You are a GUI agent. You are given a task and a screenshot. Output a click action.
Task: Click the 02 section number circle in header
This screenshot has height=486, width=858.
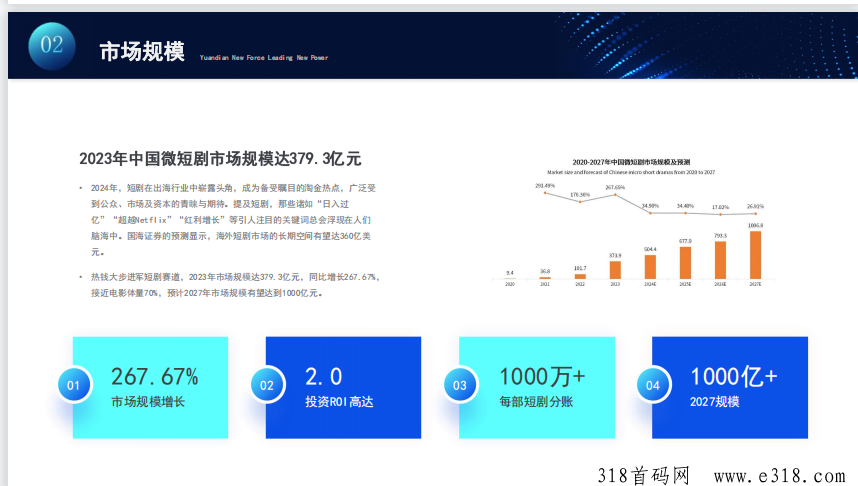click(x=52, y=46)
